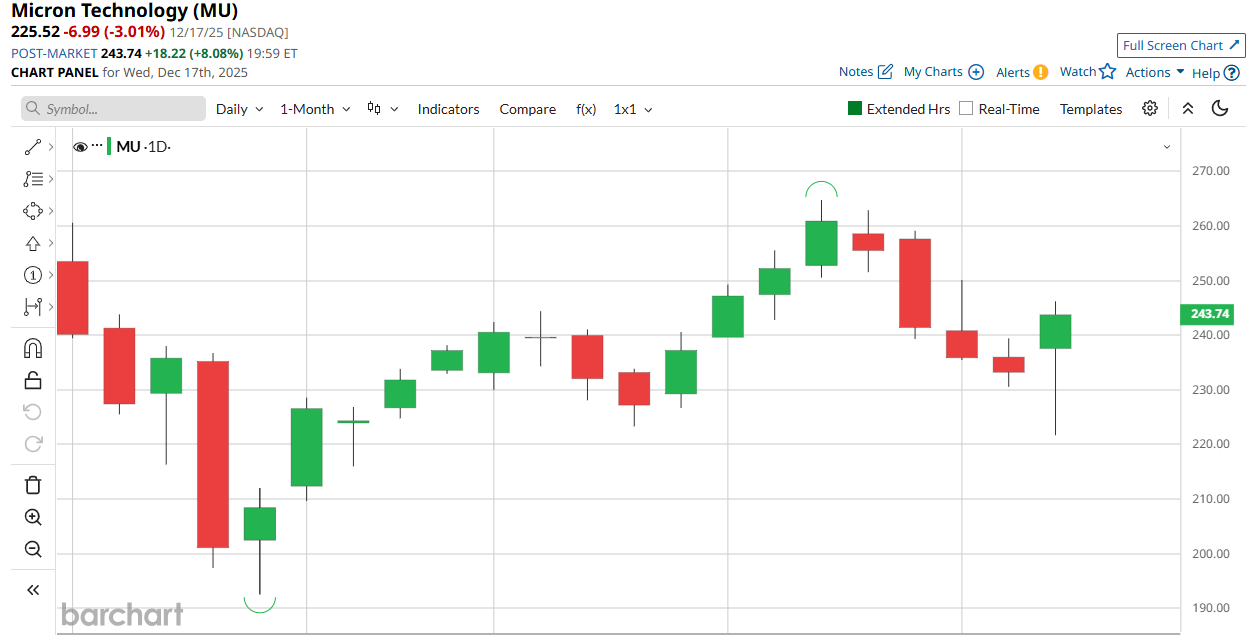Toggle MU series visibility eye

click(80, 147)
